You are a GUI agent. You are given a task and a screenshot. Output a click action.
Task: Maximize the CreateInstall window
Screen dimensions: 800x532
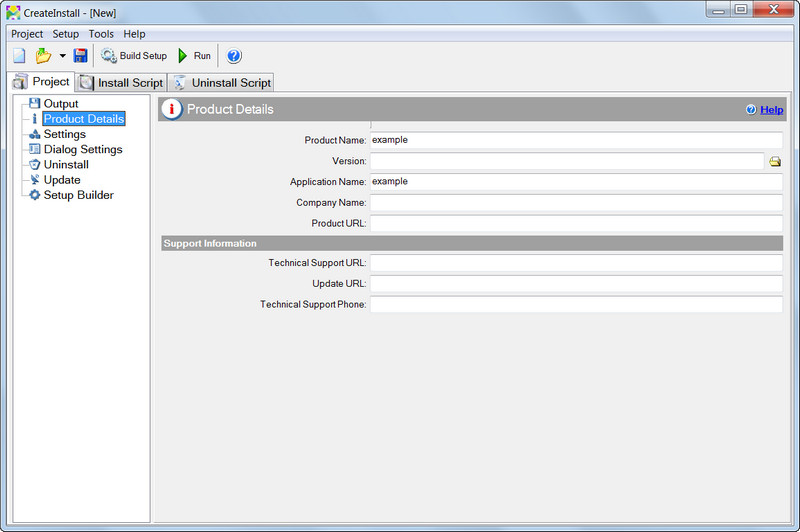tap(741, 10)
